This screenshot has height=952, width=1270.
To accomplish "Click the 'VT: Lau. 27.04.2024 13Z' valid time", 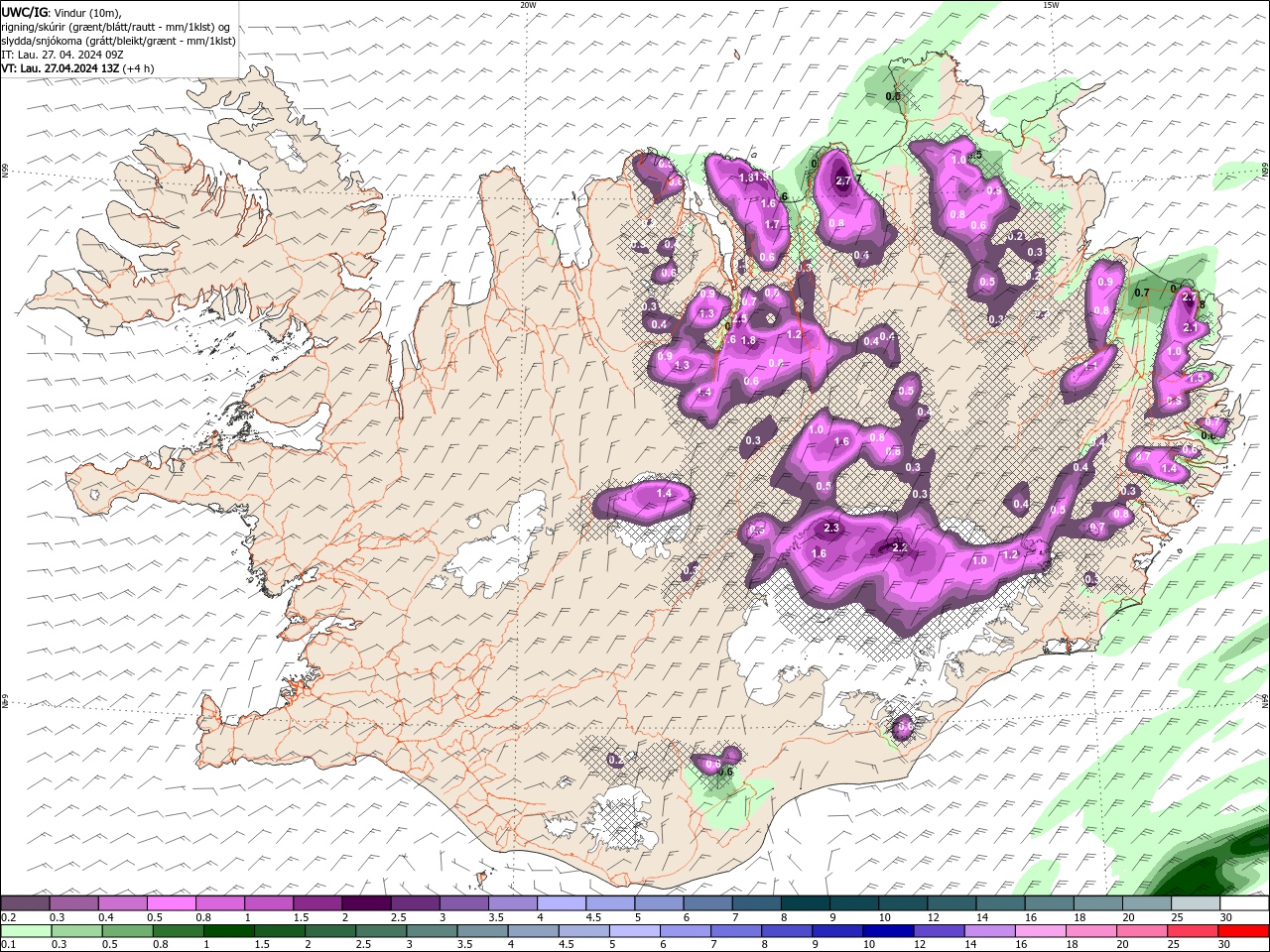I will (61, 68).
